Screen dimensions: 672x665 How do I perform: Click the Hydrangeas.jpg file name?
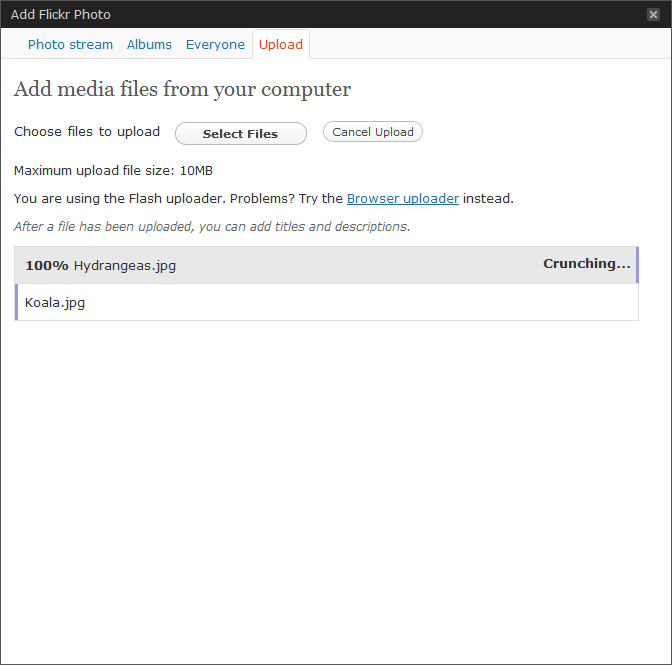tap(125, 266)
